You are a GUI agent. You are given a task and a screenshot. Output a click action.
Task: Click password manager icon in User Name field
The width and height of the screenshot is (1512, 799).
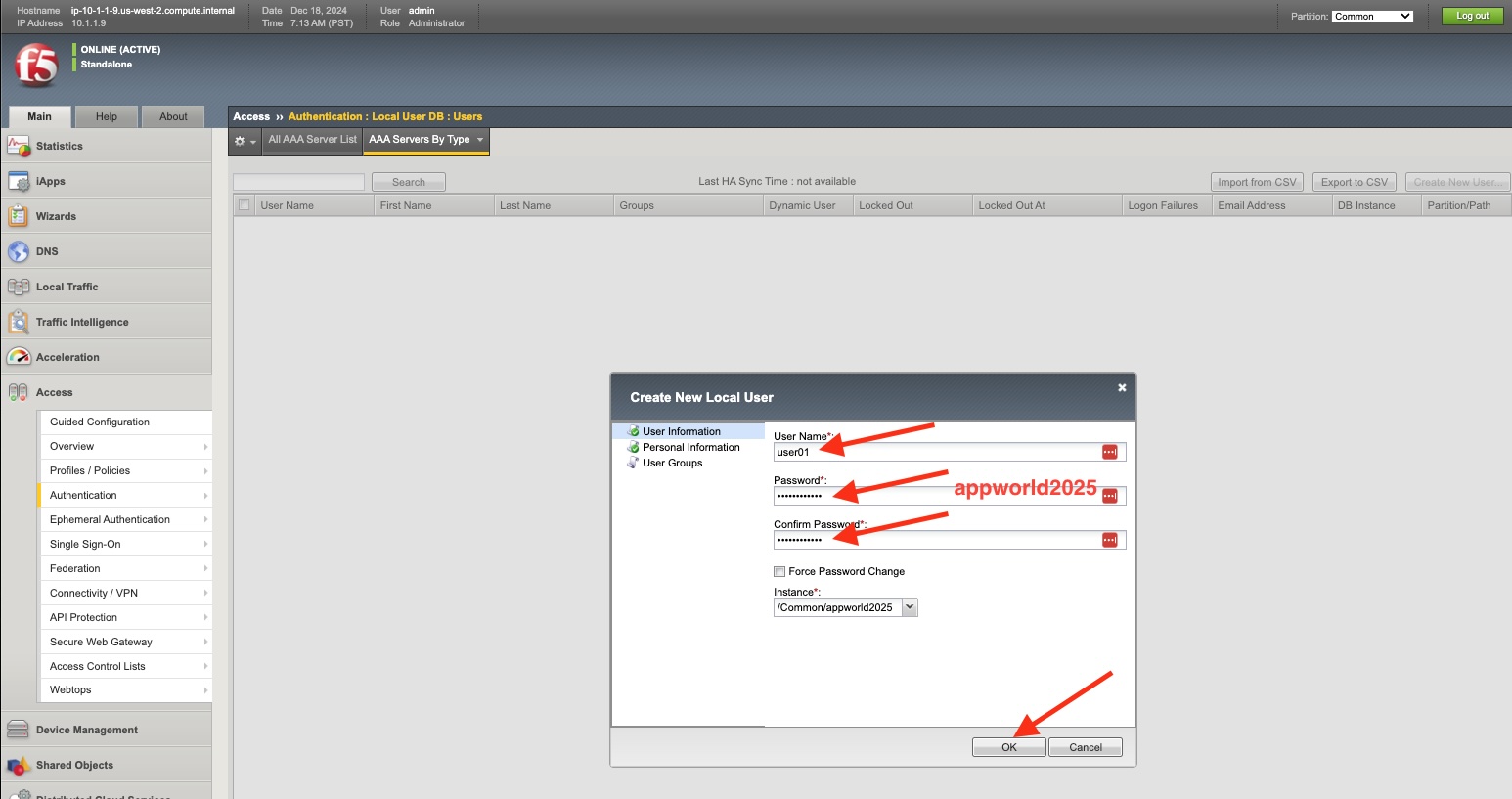[x=1110, y=452]
